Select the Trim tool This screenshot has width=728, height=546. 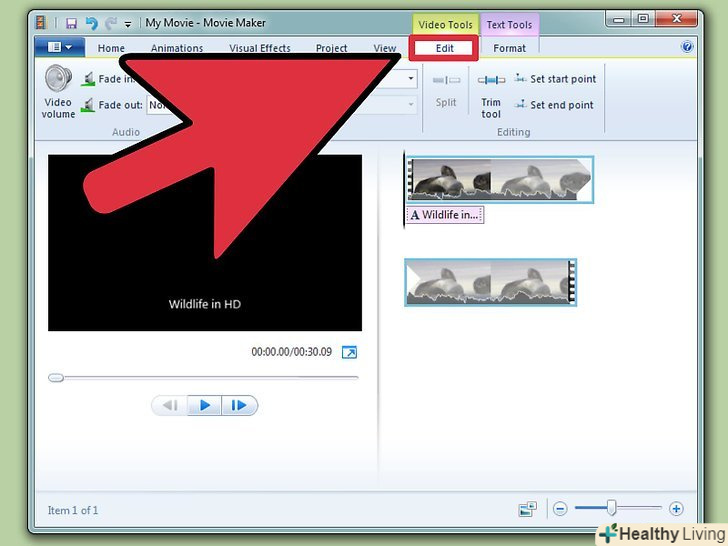pos(491,92)
